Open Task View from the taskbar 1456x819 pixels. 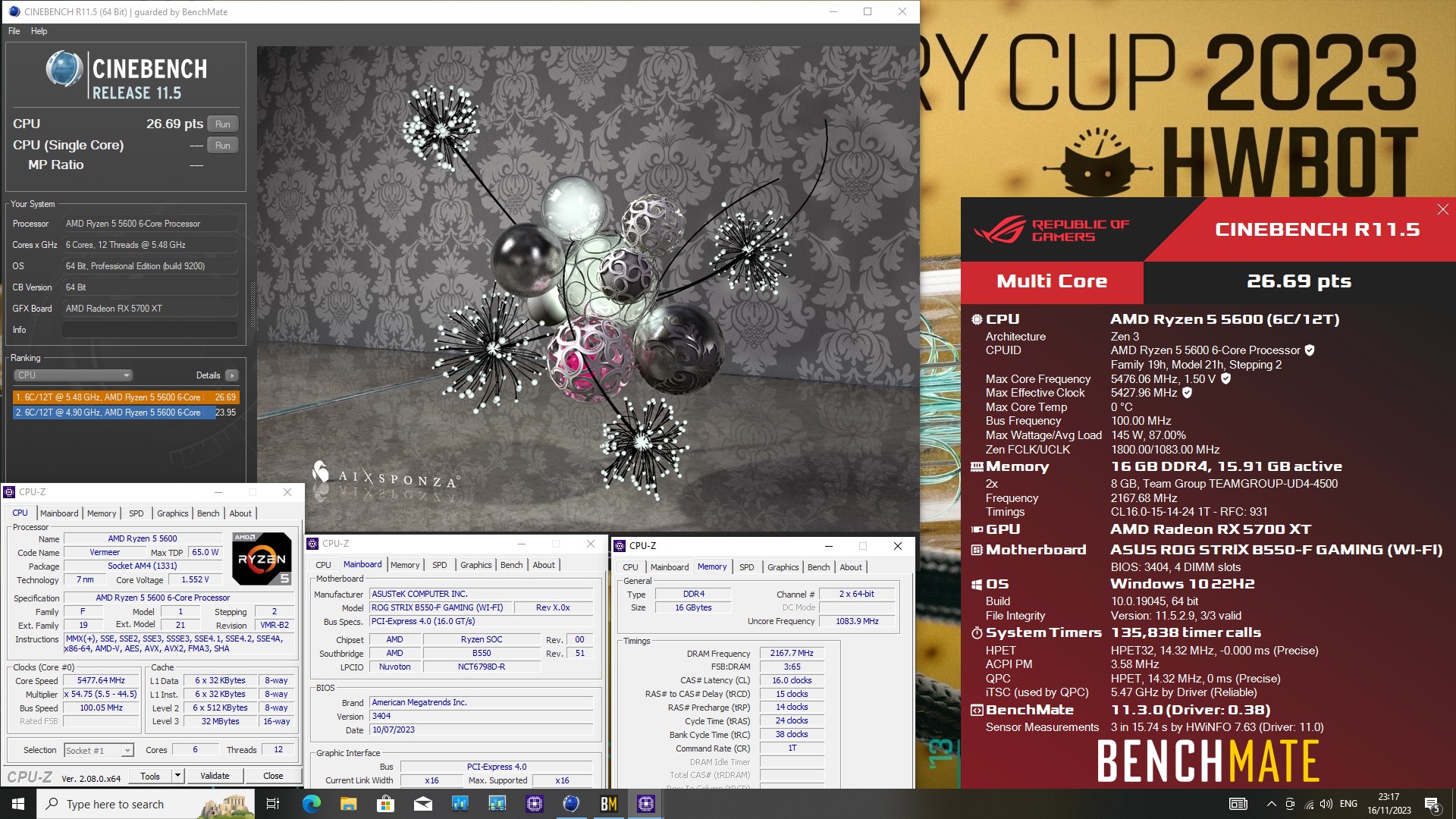coord(273,804)
